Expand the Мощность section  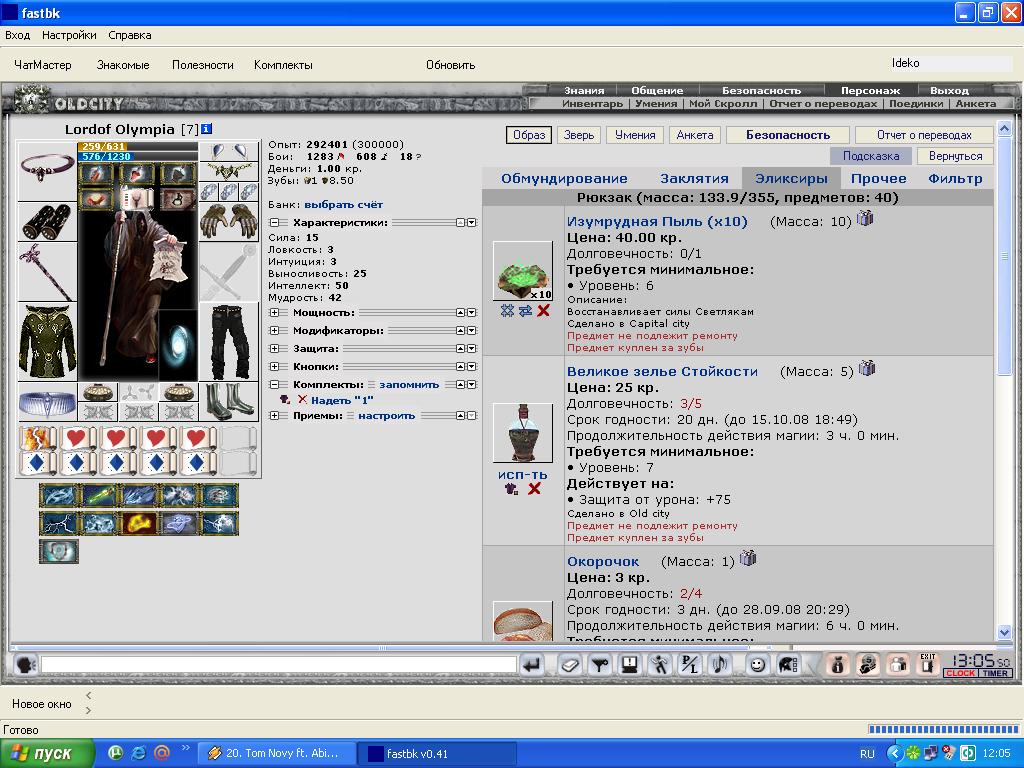click(274, 313)
